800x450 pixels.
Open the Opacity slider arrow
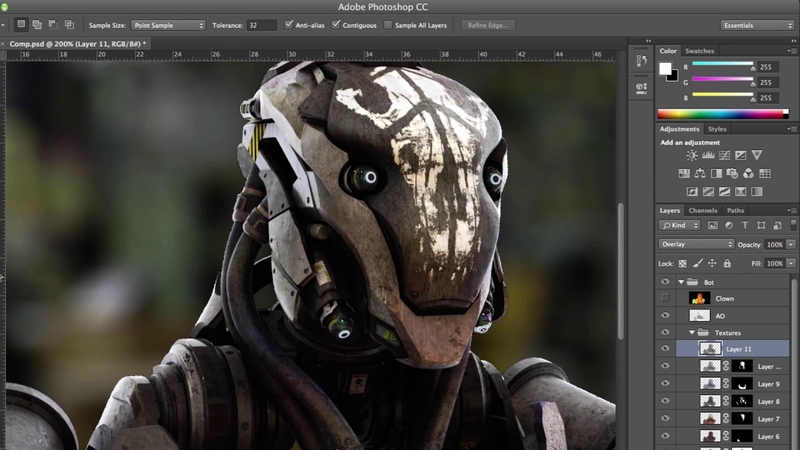(x=791, y=244)
